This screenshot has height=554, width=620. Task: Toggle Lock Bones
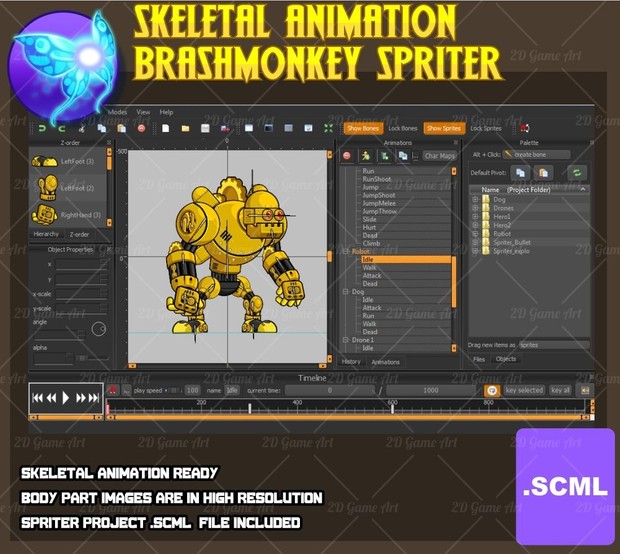[x=403, y=128]
